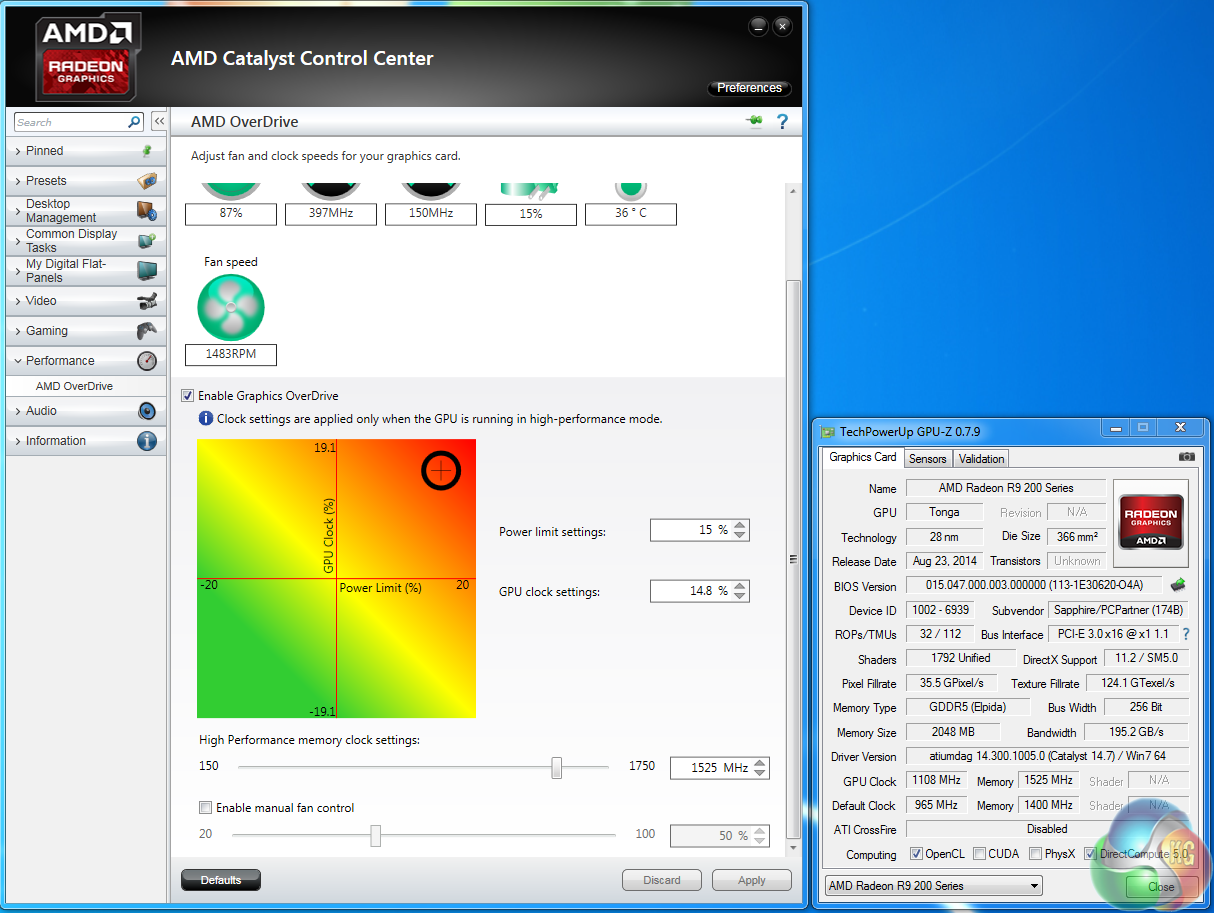Click the Bus Interface question mark
The image size is (1214, 913).
1186,634
